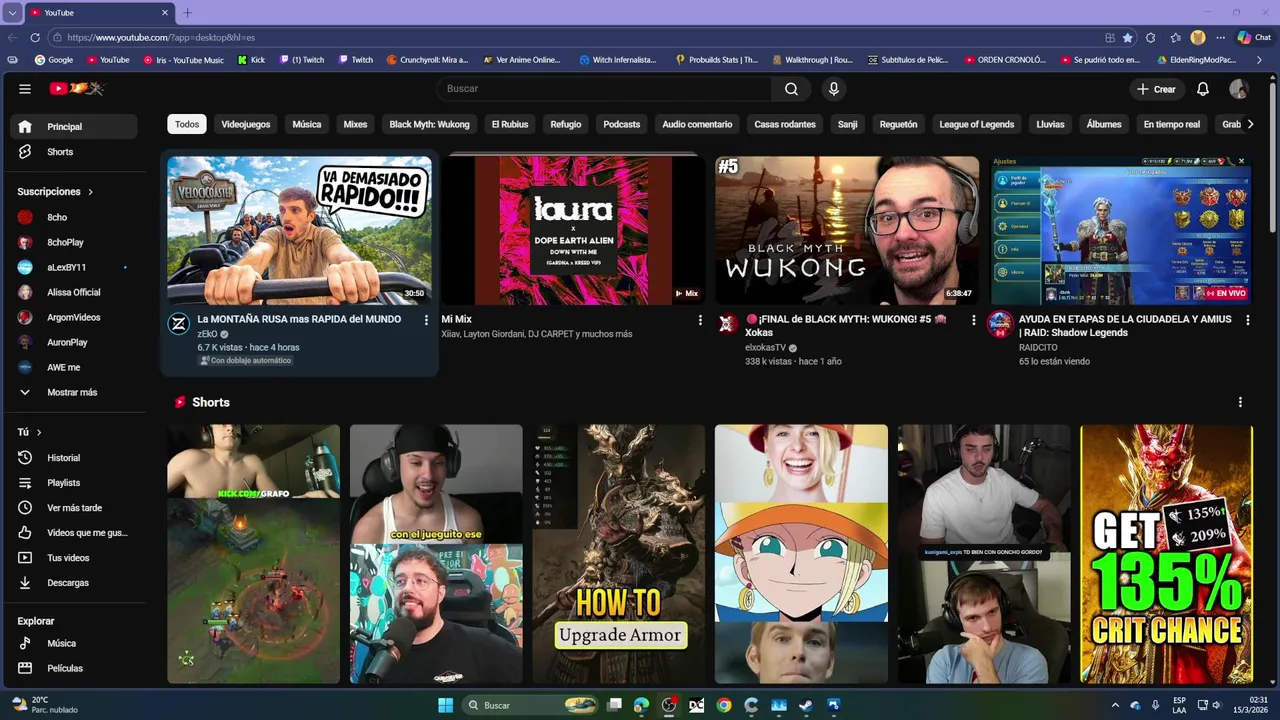The height and width of the screenshot is (720, 1280).
Task: Open the Kick bookmark
Action: (x=251, y=60)
